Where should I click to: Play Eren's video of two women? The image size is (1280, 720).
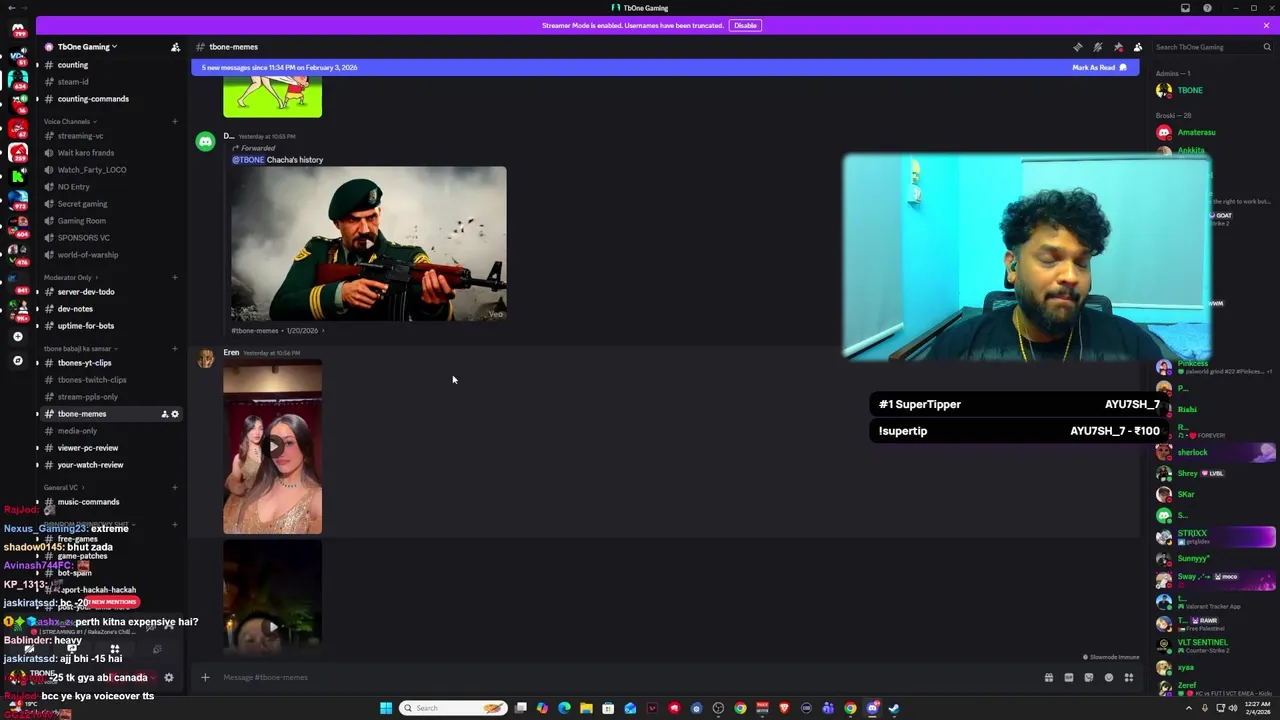click(272, 447)
